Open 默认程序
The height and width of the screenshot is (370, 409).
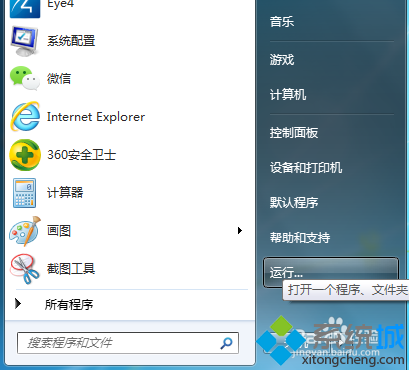(x=294, y=203)
